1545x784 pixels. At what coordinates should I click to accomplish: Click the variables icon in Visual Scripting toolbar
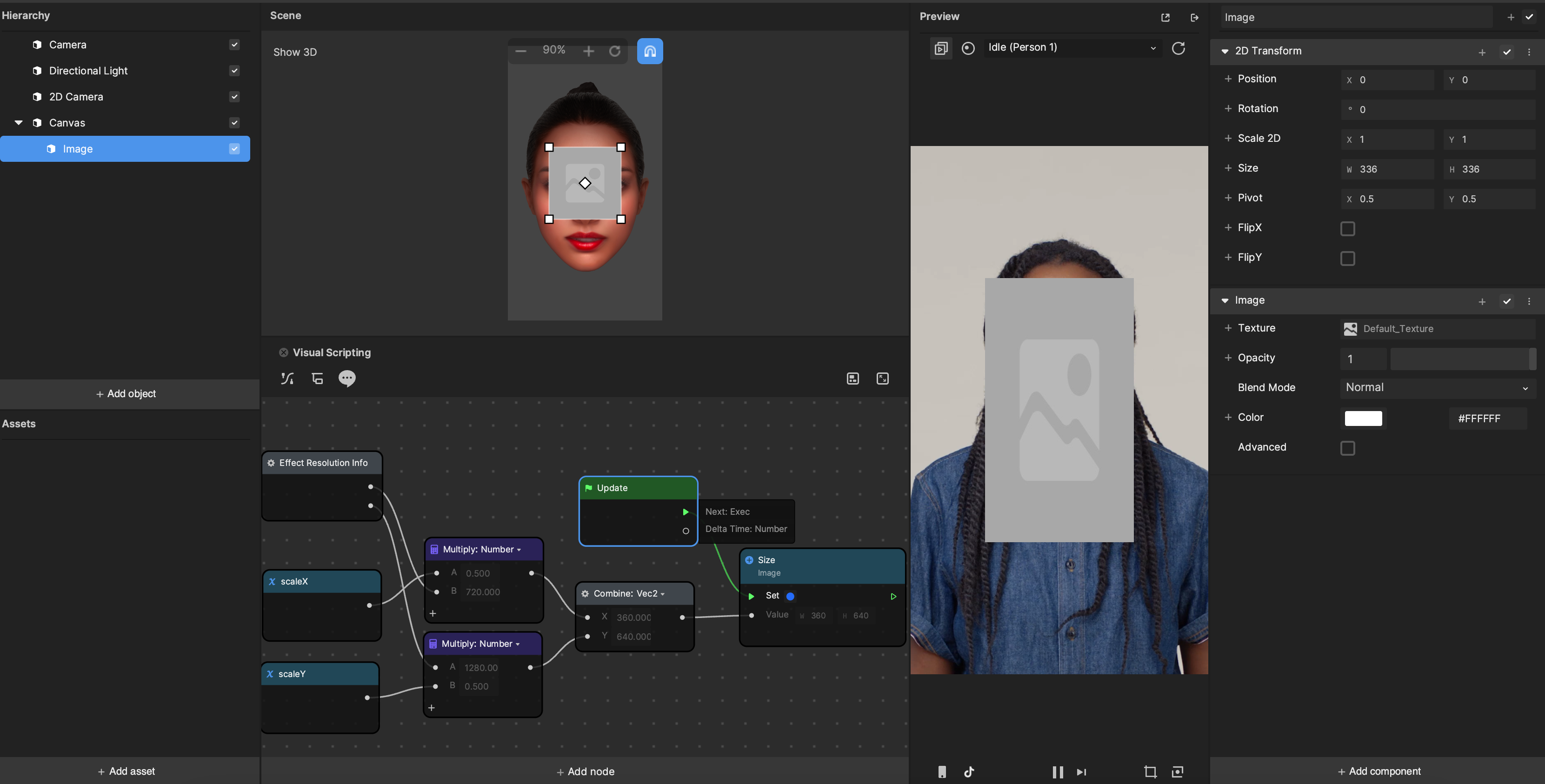click(x=287, y=379)
